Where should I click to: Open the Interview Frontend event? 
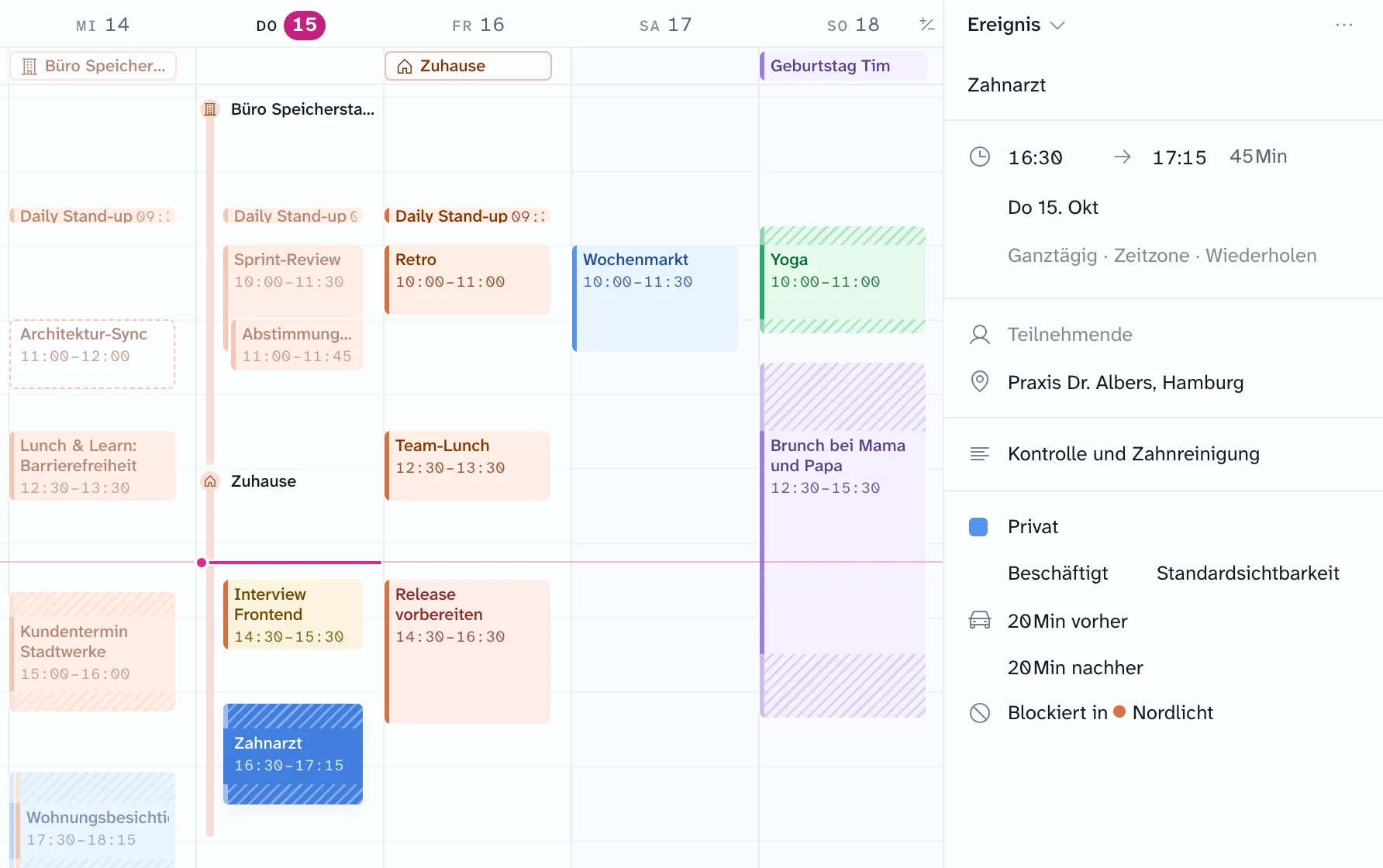[x=293, y=615]
